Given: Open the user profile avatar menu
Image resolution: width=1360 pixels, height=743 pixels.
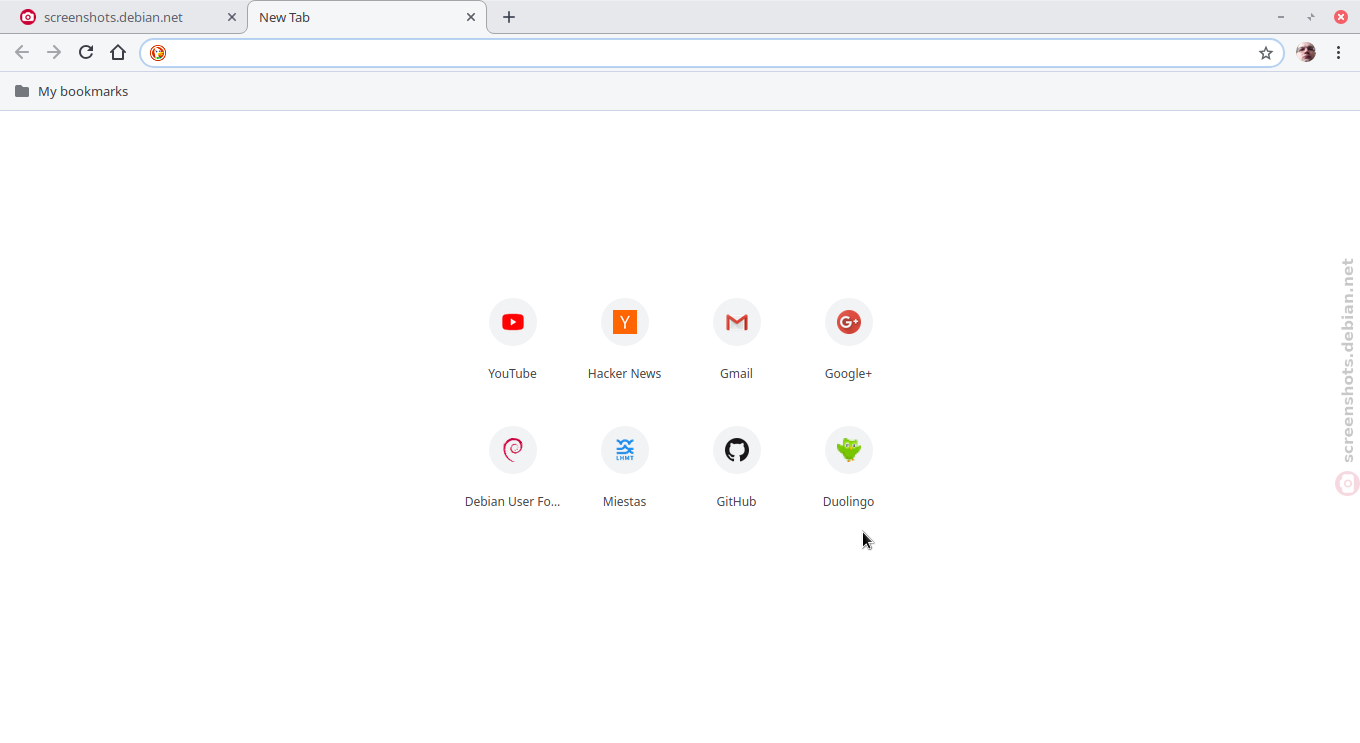Looking at the screenshot, I should coord(1306,53).
